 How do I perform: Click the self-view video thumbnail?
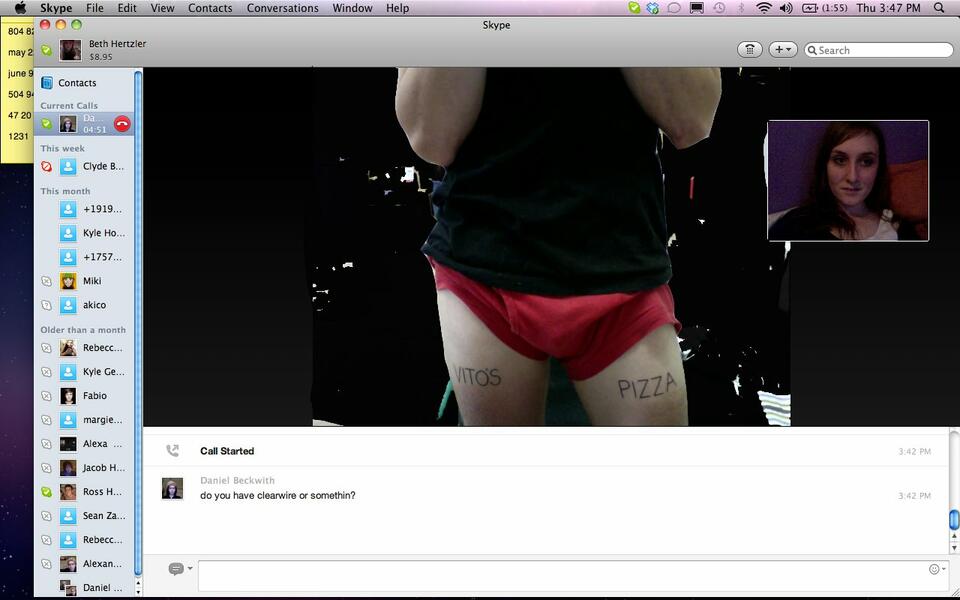coord(848,181)
